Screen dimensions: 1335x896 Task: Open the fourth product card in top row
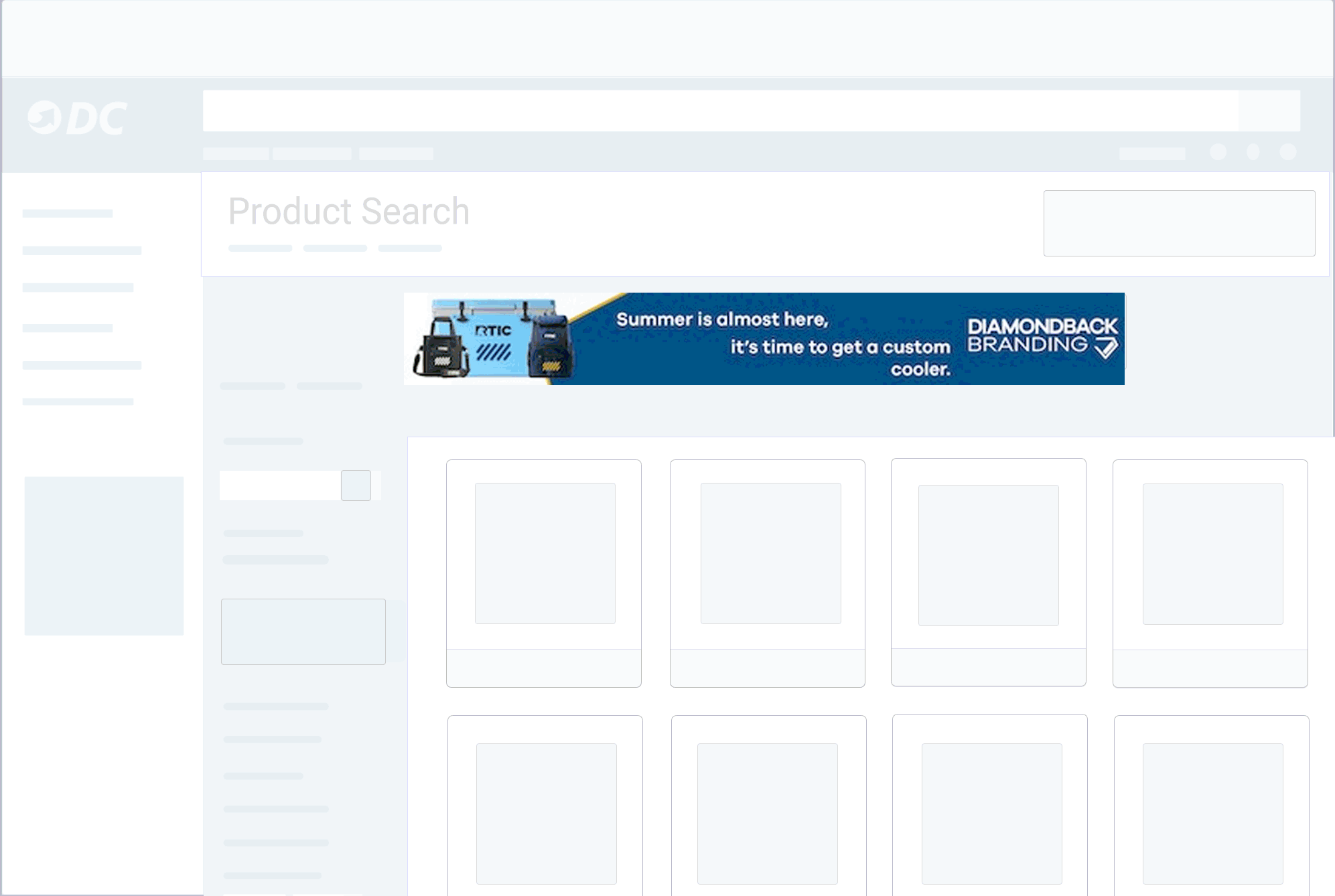pos(1210,573)
